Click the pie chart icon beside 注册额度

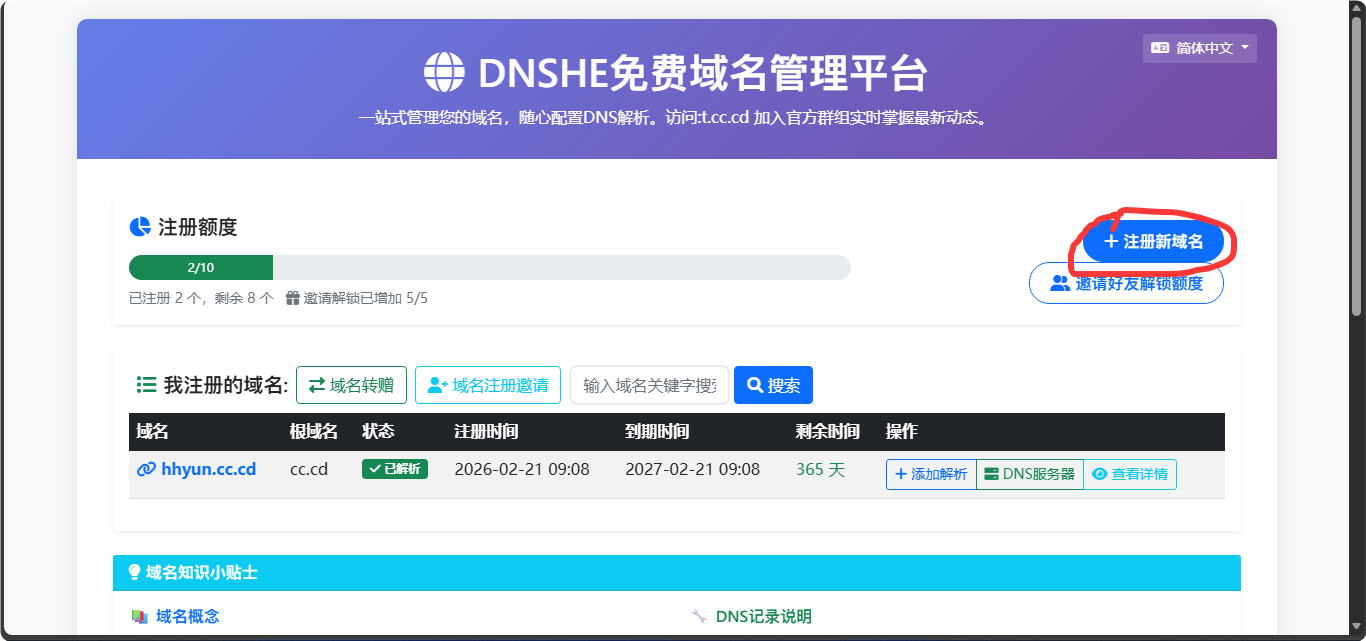[140, 227]
